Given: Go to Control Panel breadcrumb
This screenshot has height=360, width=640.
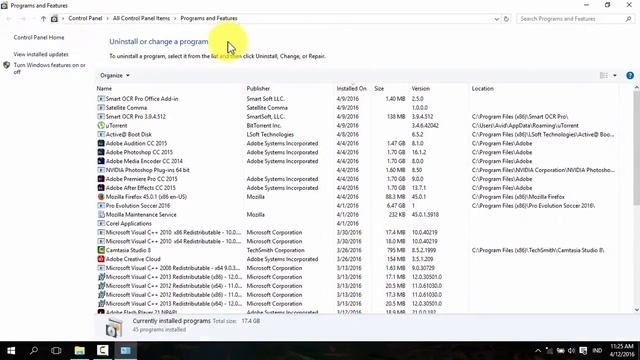Looking at the screenshot, I should pyautogui.click(x=85, y=18).
